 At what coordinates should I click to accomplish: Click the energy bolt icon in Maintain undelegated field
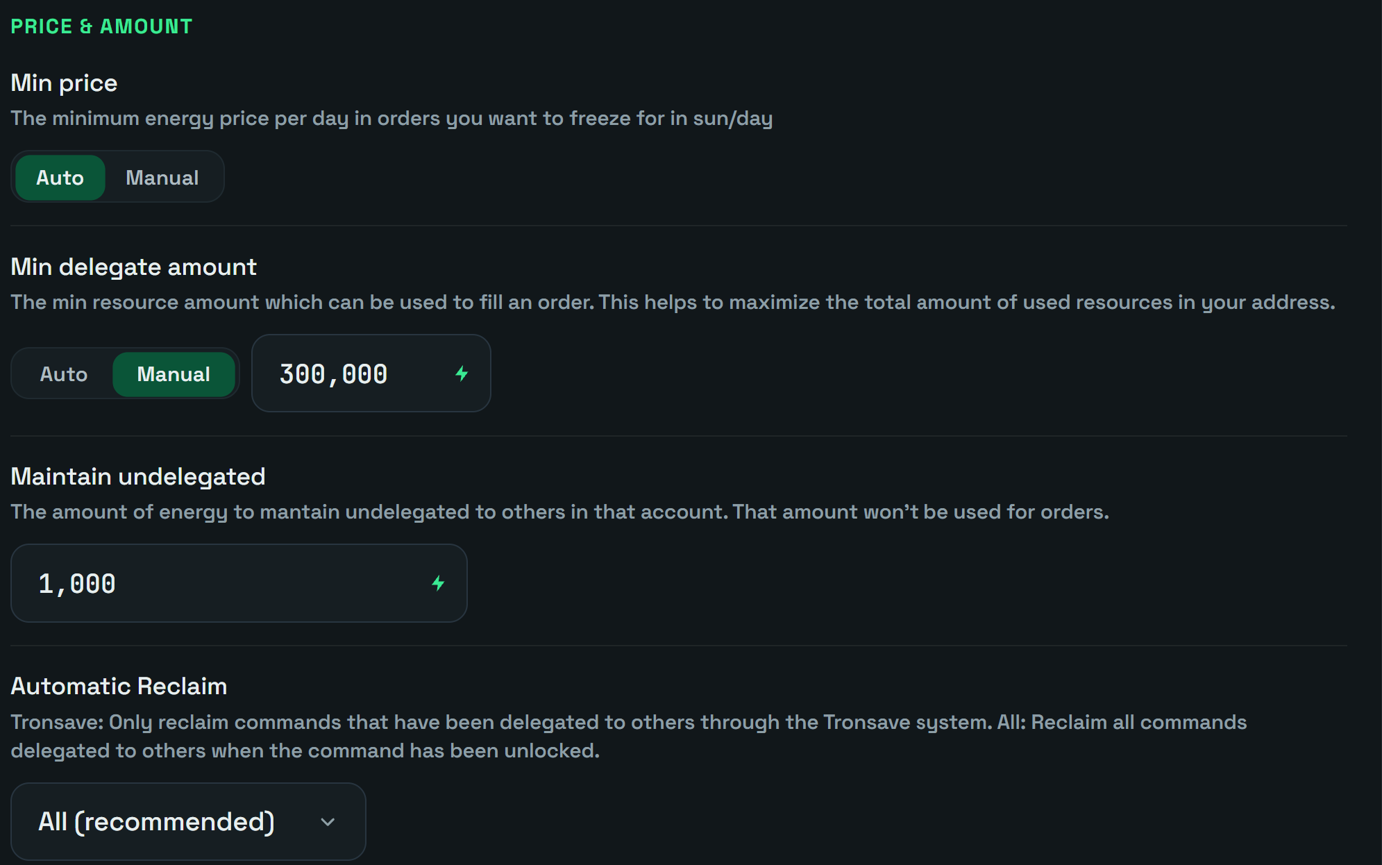pyautogui.click(x=438, y=584)
